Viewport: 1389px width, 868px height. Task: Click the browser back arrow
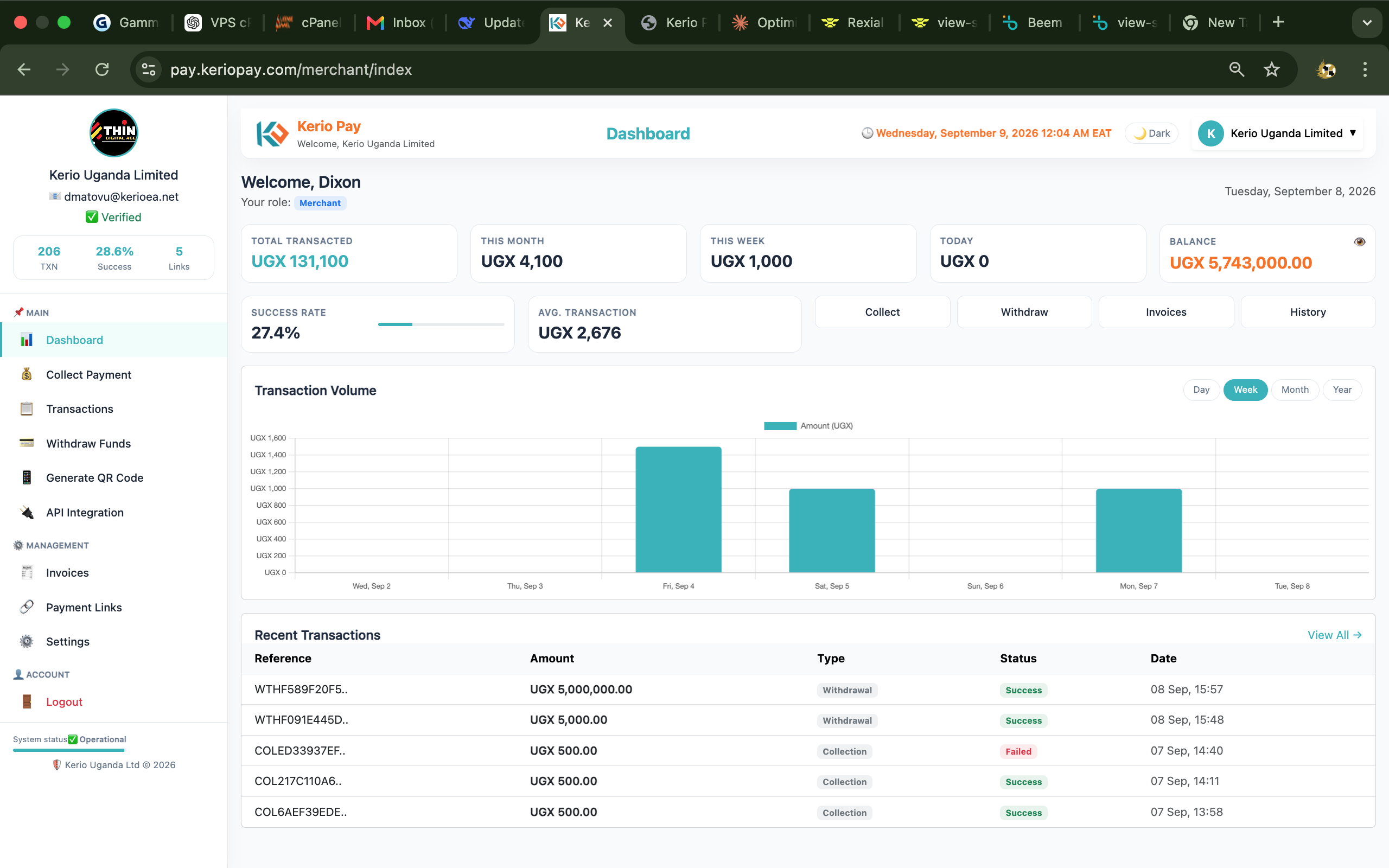point(24,69)
